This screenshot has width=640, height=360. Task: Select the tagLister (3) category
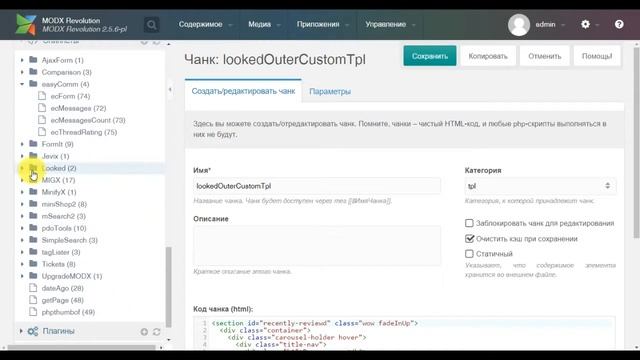(61, 252)
